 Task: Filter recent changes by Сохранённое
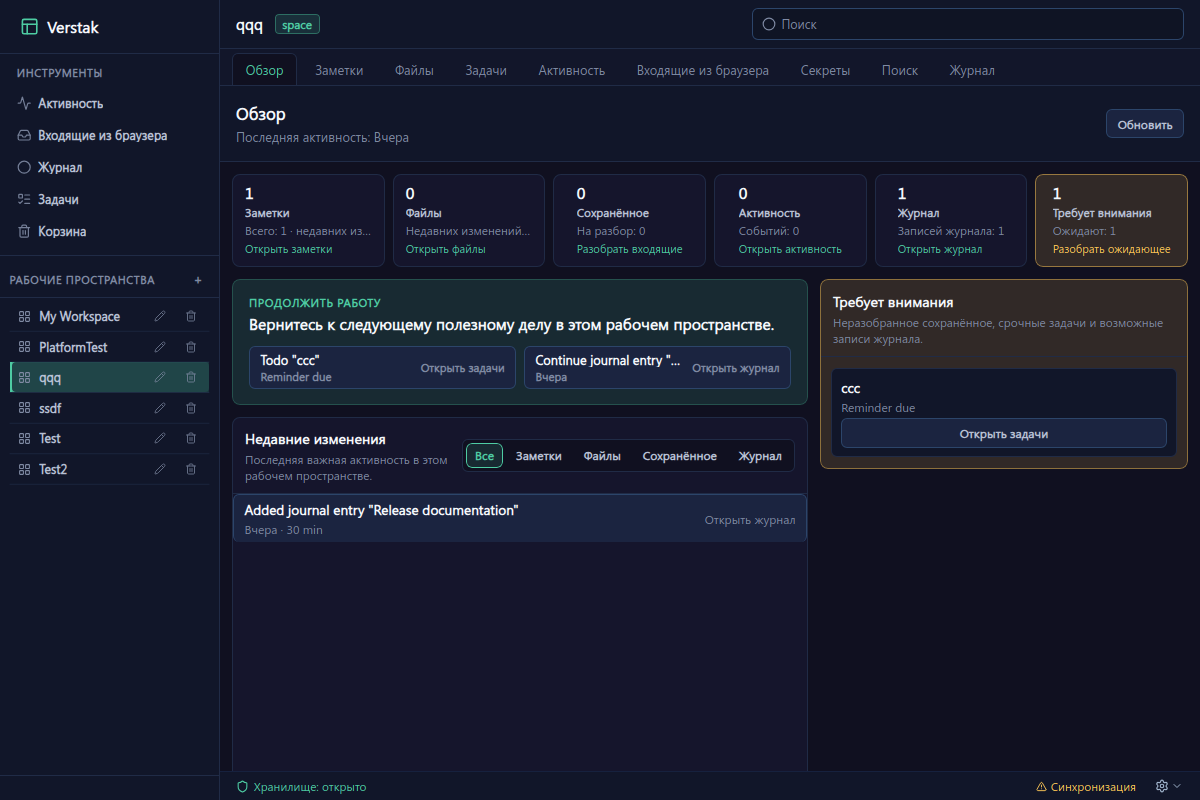click(x=680, y=456)
